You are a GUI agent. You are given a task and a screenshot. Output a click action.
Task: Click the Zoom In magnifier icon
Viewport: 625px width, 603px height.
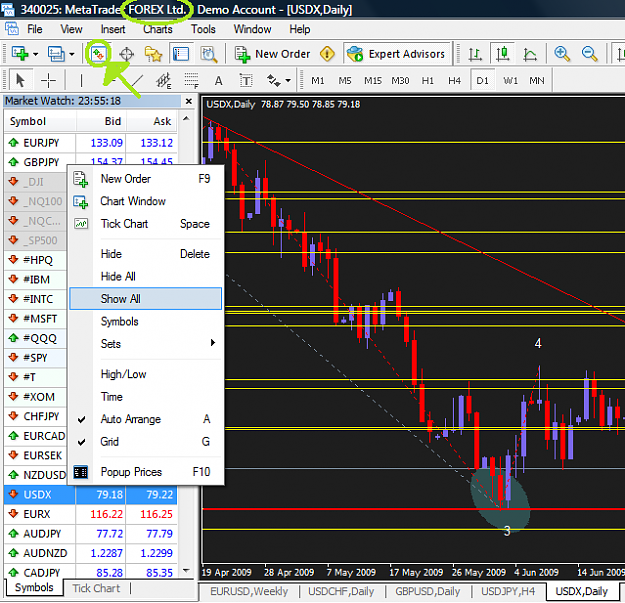(x=562, y=54)
